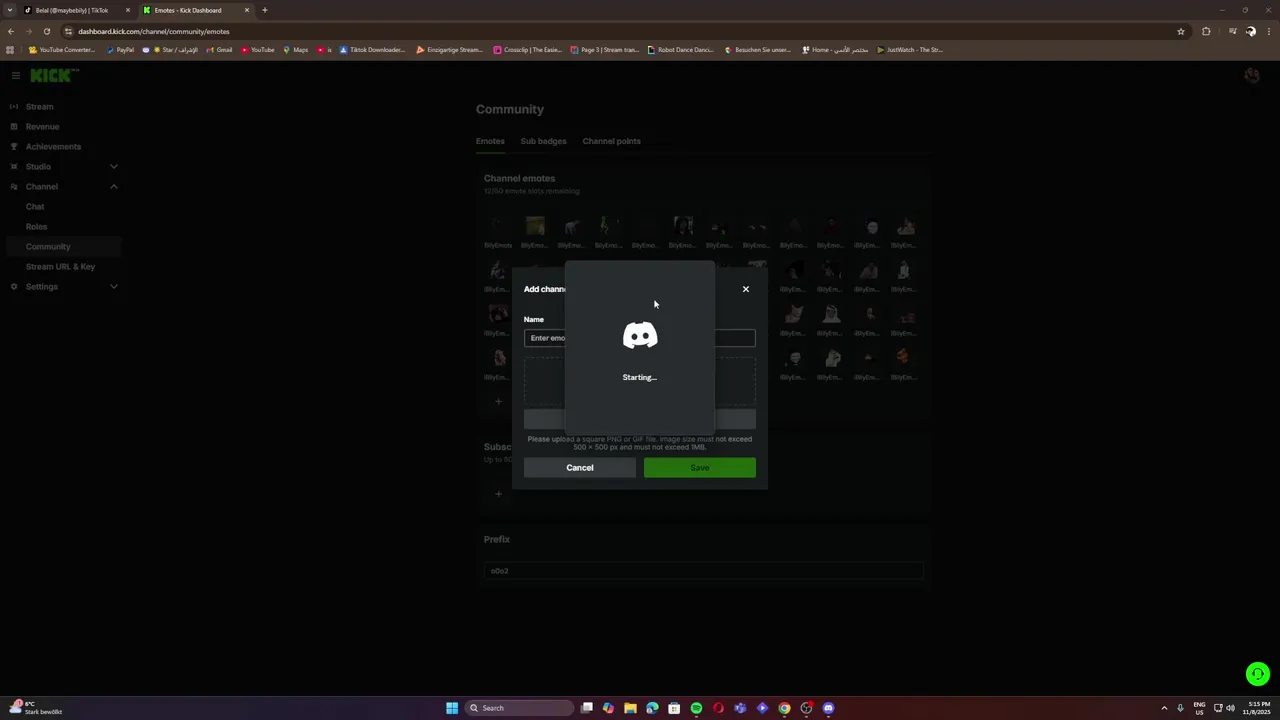
Task: Open the Gmail bookmark
Action: coord(219,50)
